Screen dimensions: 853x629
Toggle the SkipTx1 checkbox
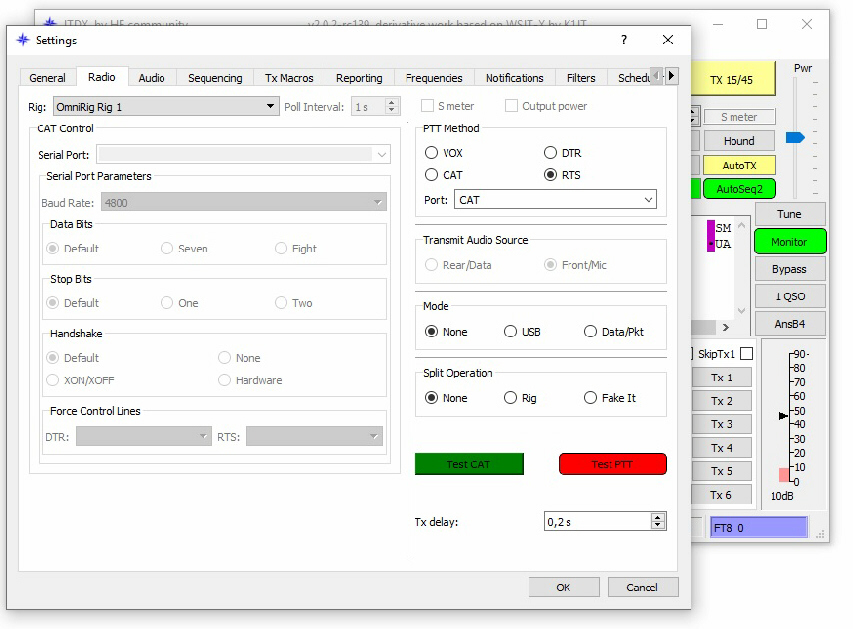pyautogui.click(x=746, y=354)
